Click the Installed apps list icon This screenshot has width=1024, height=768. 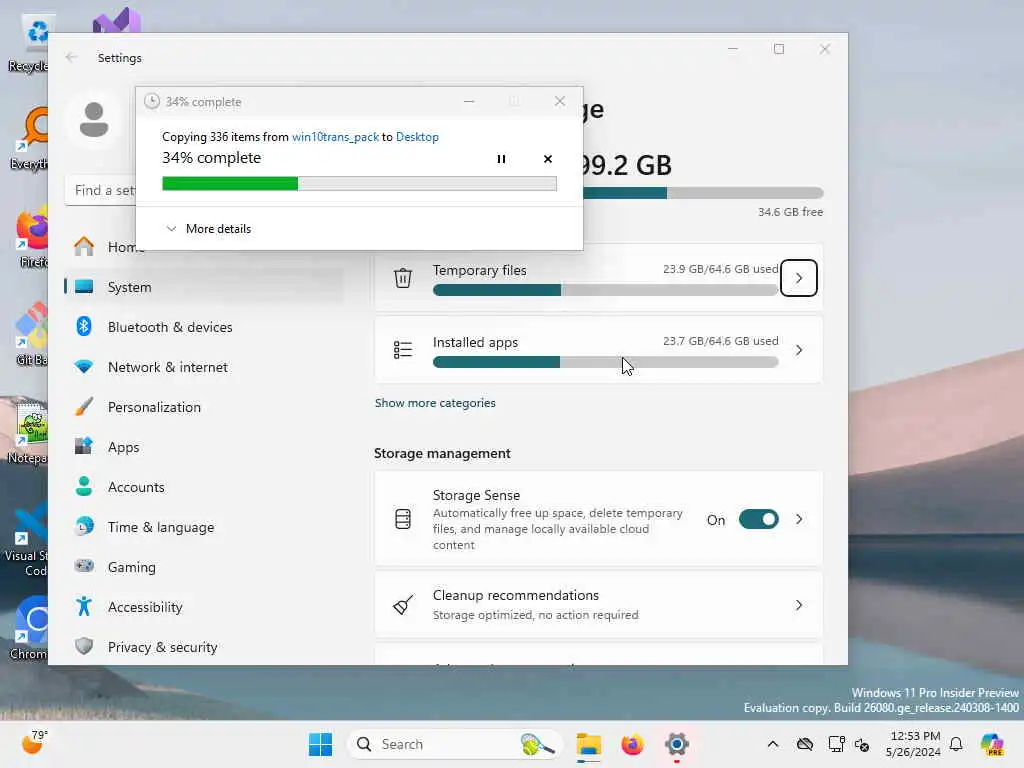[x=403, y=350]
